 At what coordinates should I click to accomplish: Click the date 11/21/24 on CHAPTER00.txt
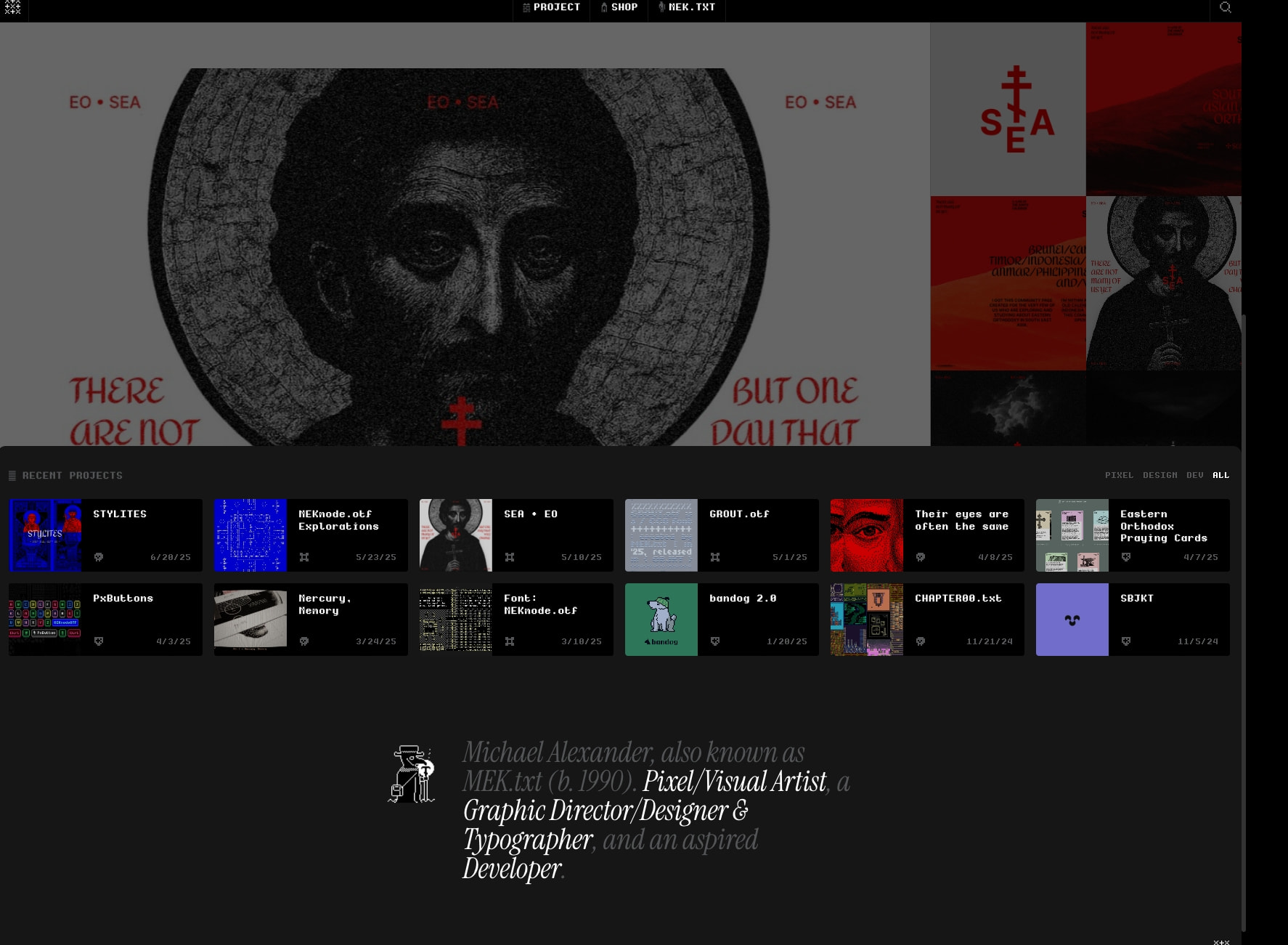(990, 641)
